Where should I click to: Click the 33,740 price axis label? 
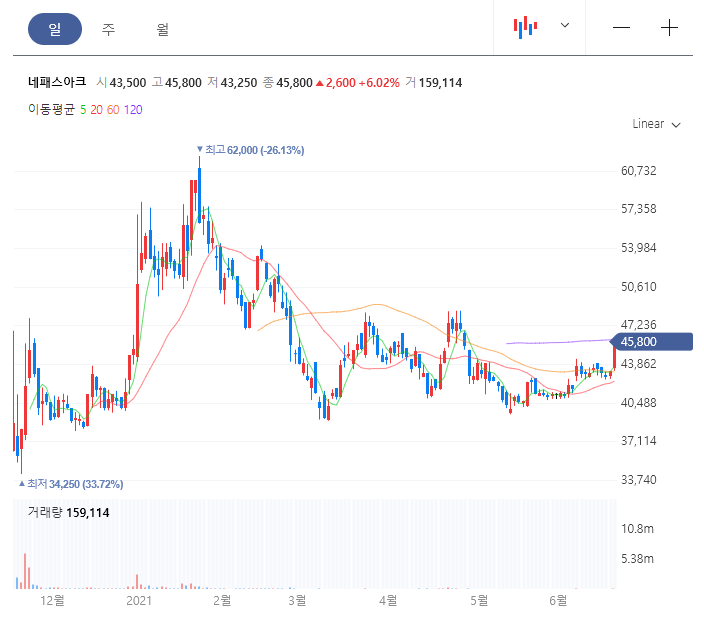pos(638,480)
